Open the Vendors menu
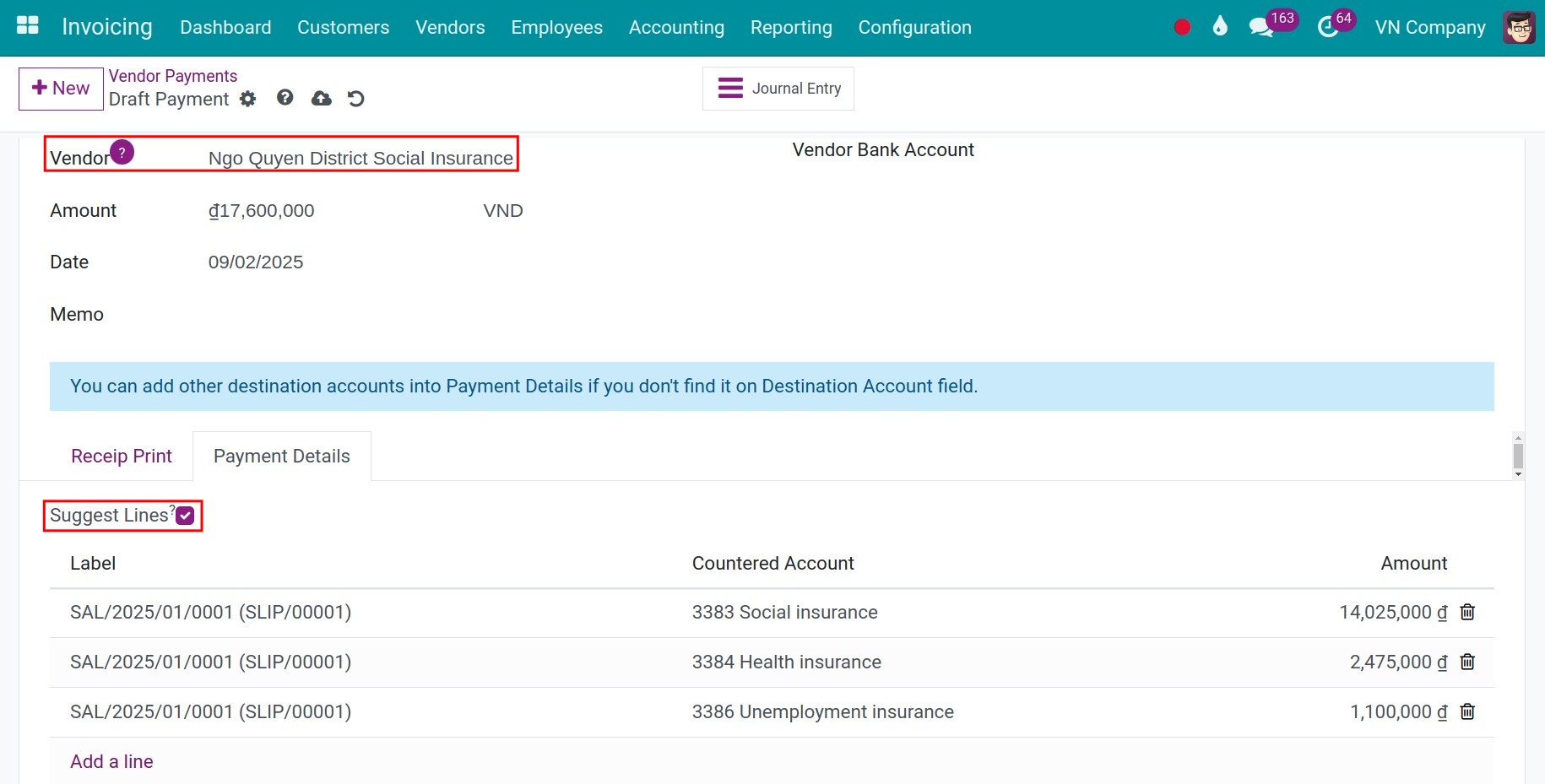 pyautogui.click(x=450, y=28)
